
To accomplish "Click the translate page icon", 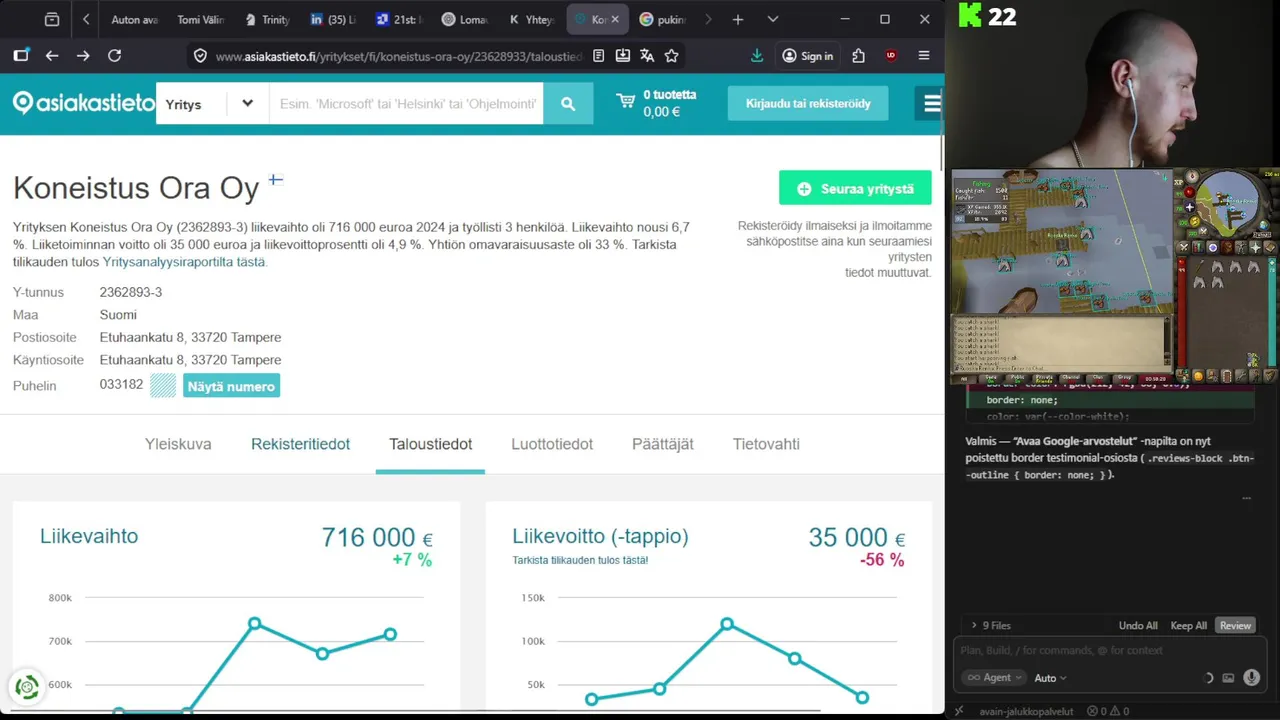I will [647, 56].
